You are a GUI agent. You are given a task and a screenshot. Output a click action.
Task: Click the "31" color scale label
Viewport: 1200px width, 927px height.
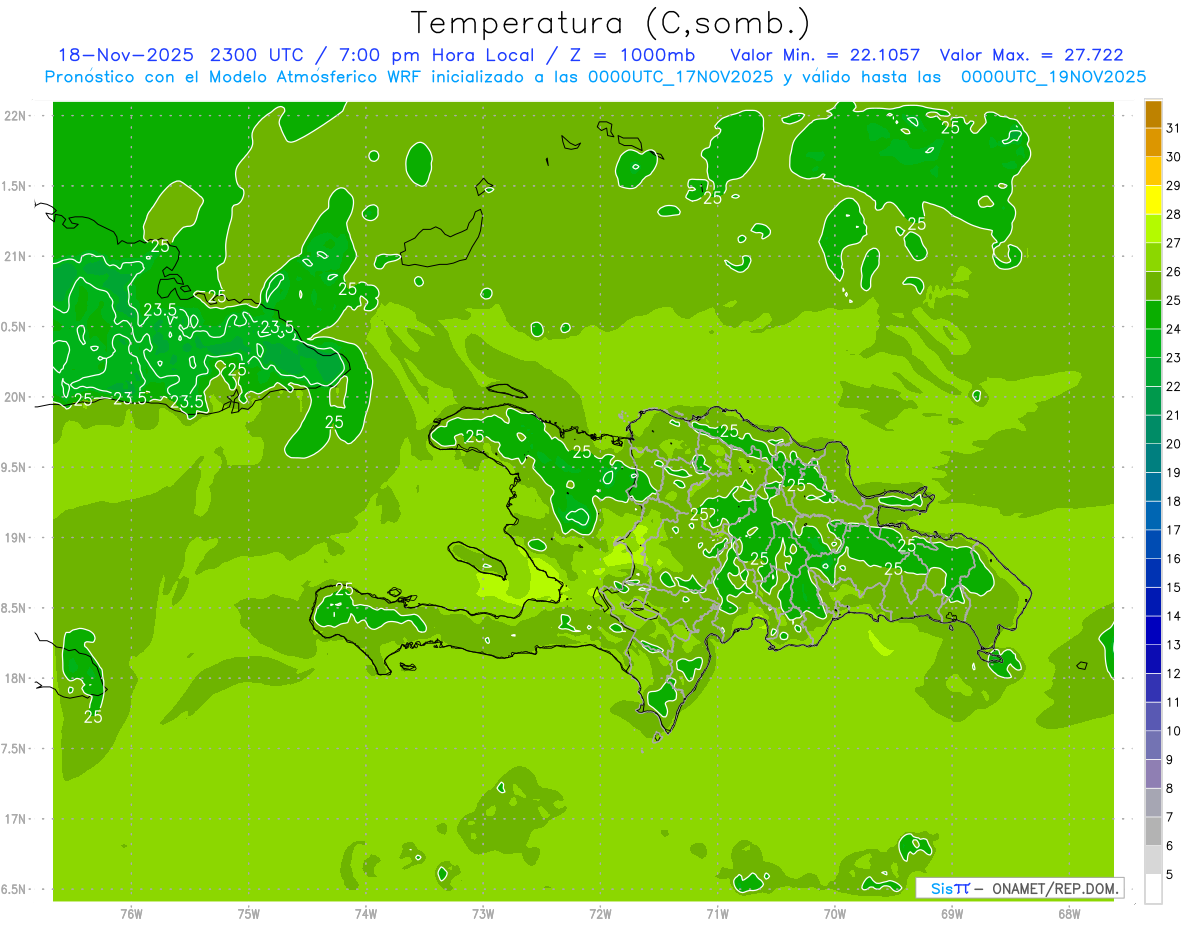point(1174,128)
